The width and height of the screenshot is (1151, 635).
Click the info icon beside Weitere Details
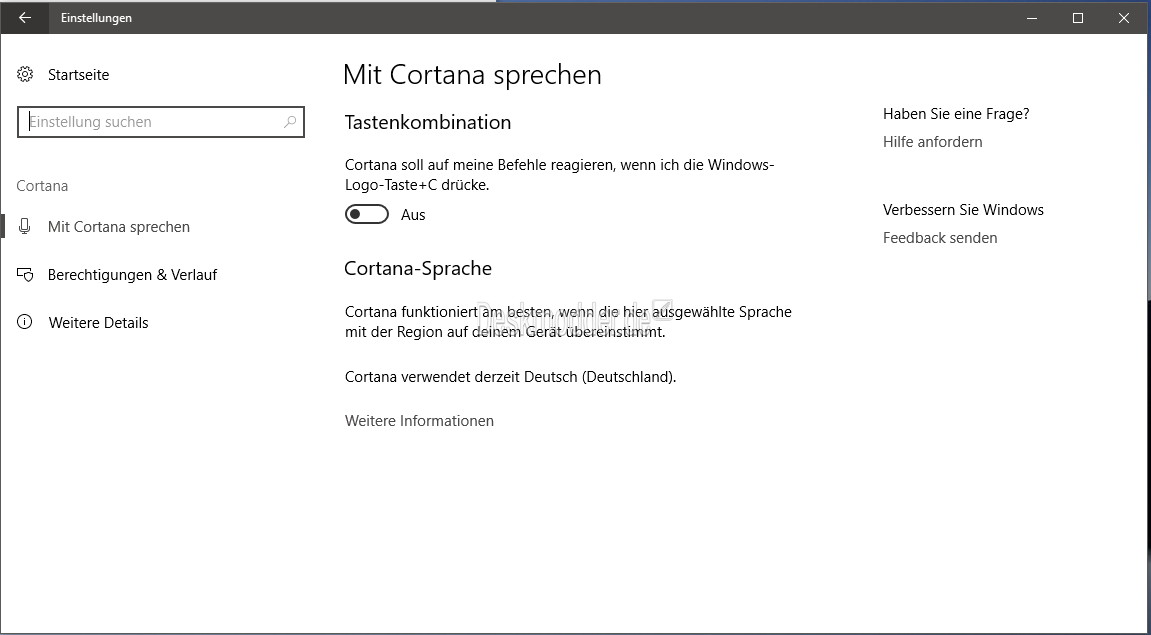pyautogui.click(x=25, y=322)
